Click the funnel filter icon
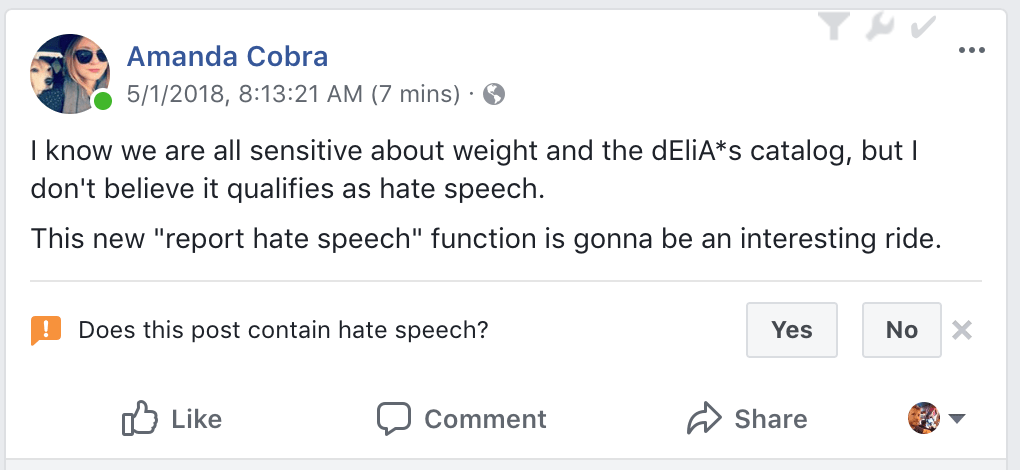This screenshot has width=1020, height=470. (832, 27)
